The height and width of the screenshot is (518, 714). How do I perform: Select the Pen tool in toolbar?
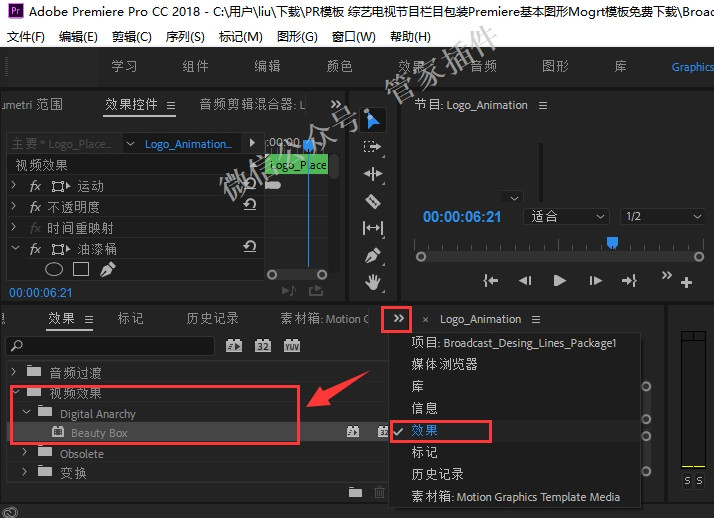[373, 255]
